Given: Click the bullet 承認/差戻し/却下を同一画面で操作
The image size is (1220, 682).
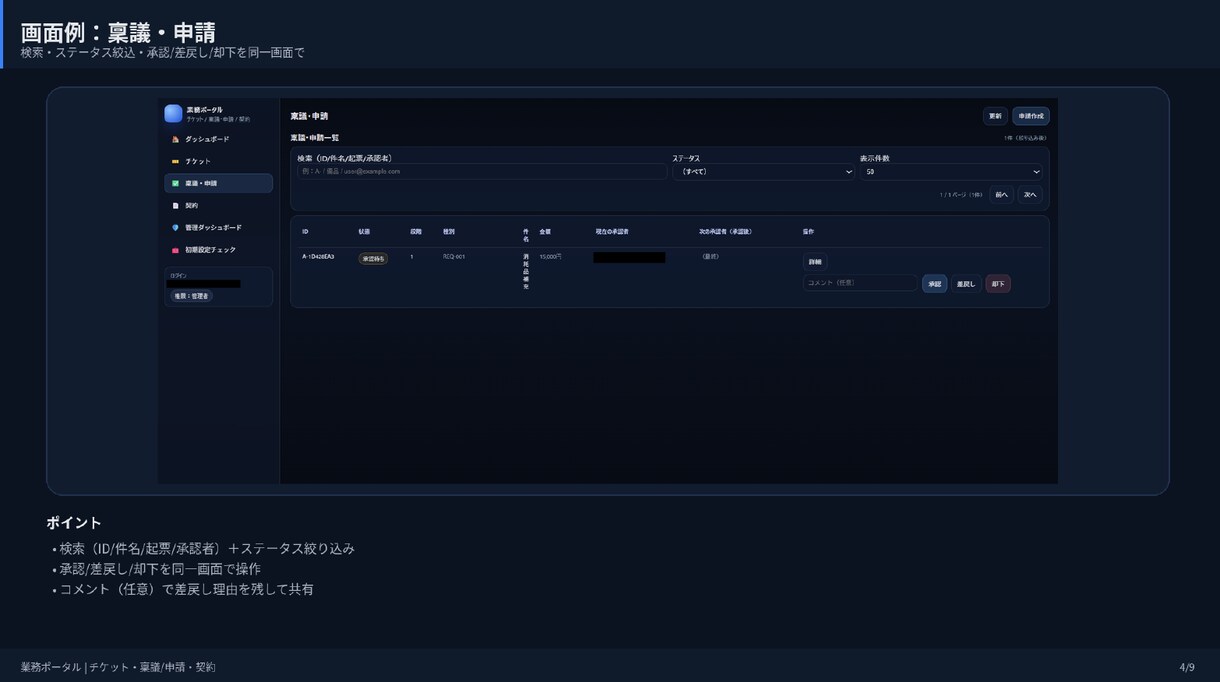Looking at the screenshot, I should click(156, 569).
